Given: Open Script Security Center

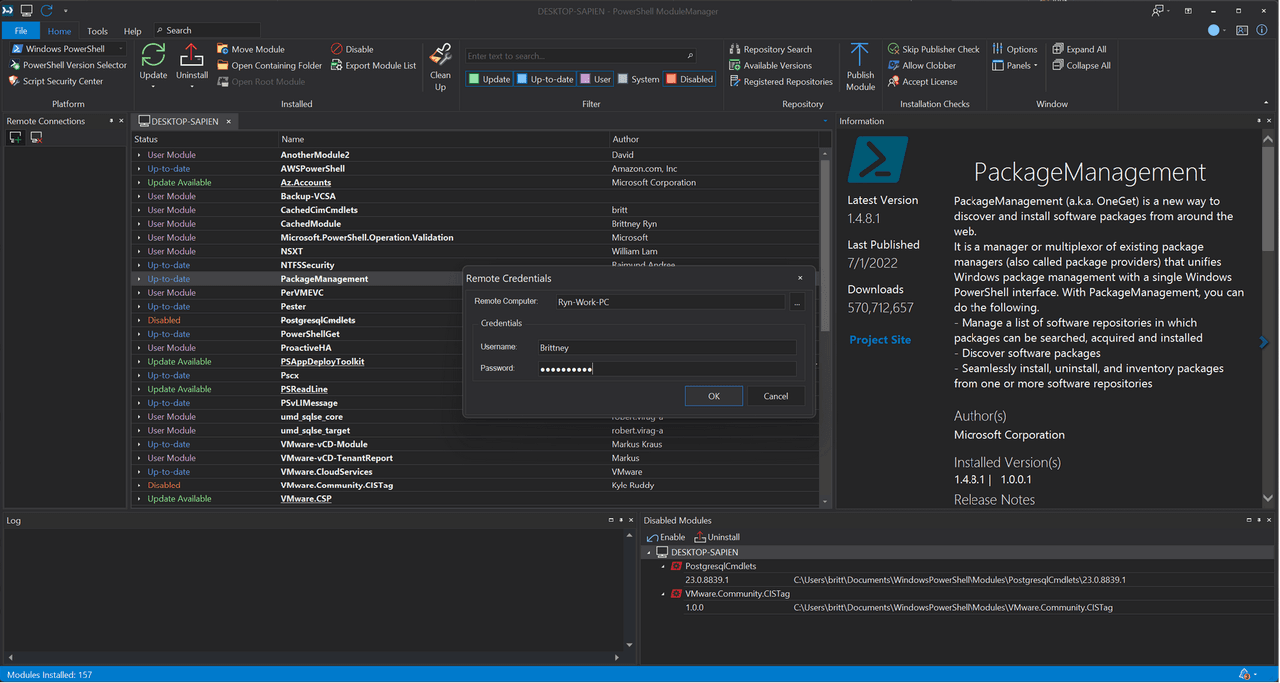Looking at the screenshot, I should point(56,81).
